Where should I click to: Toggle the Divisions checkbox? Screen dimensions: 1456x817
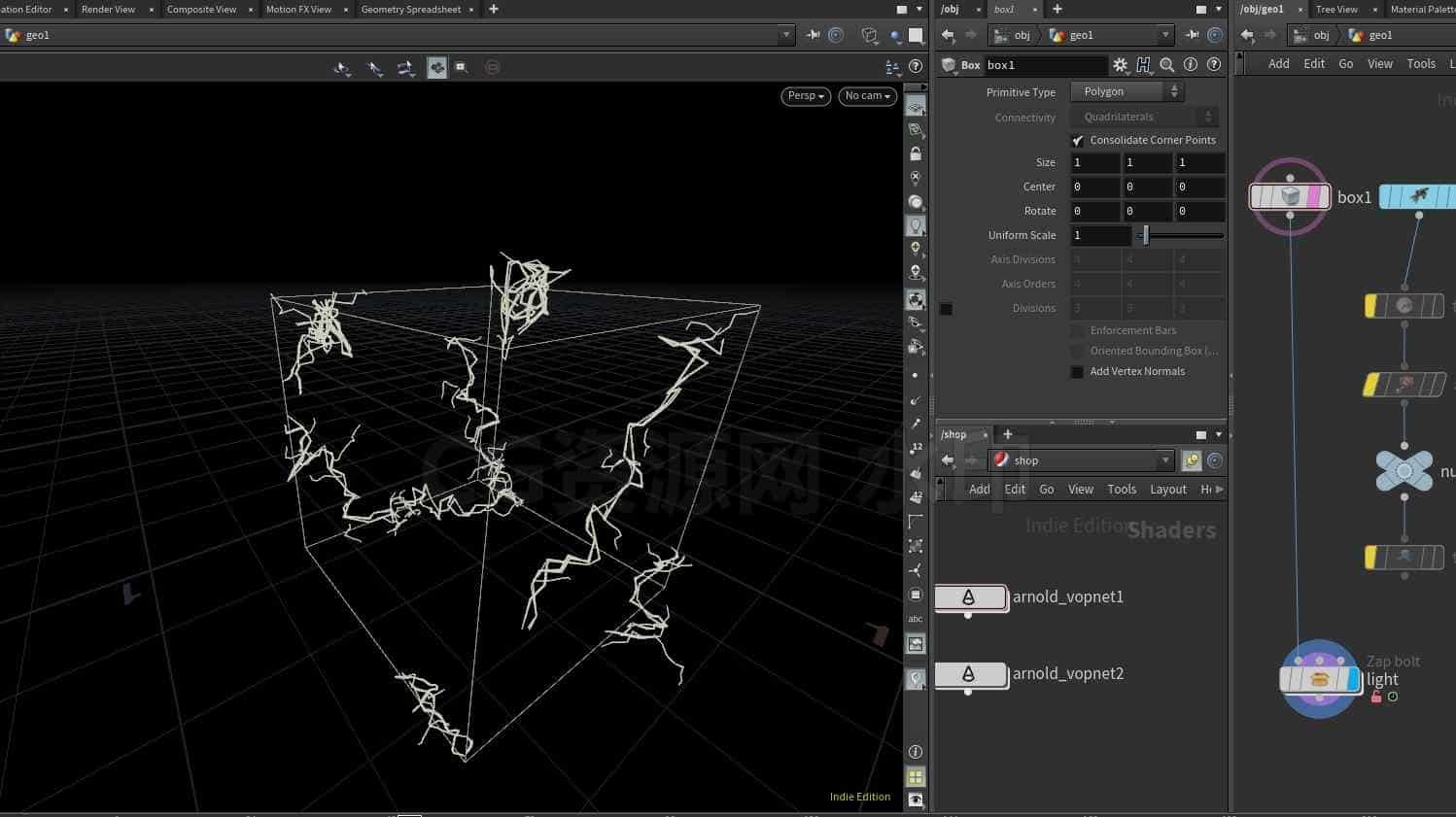coord(947,309)
